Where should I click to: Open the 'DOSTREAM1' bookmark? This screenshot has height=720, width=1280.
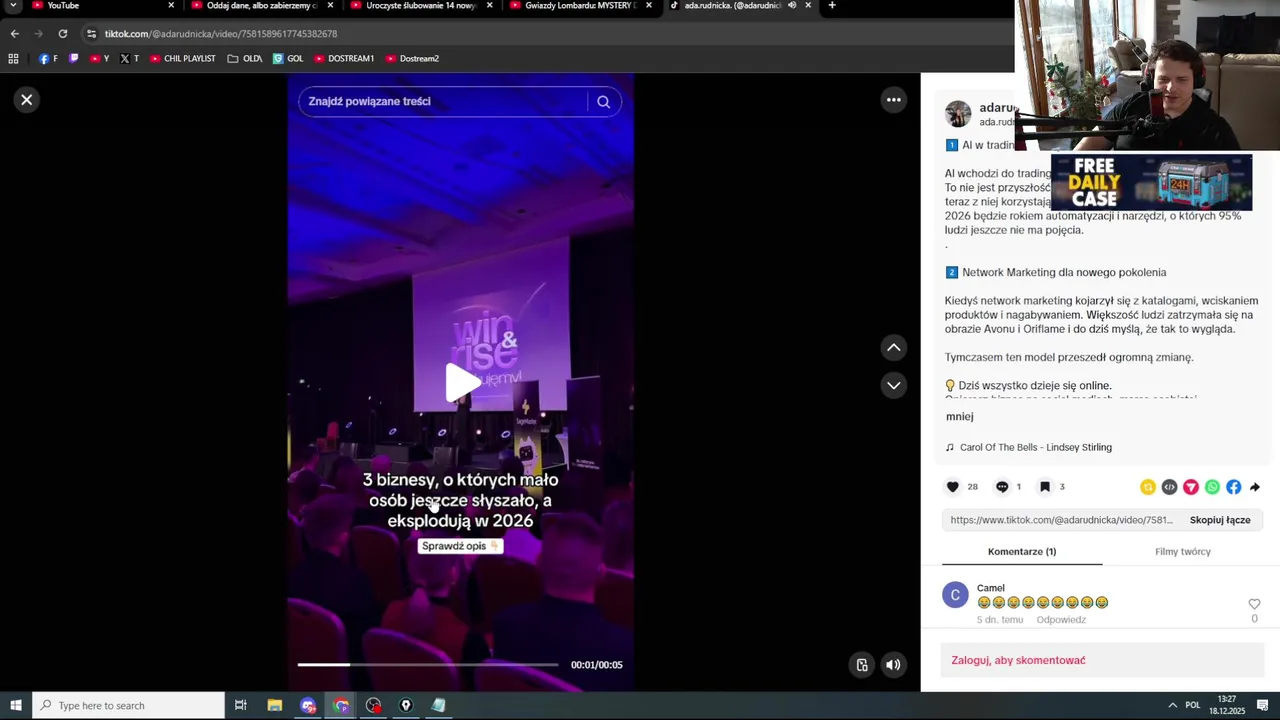click(x=344, y=59)
